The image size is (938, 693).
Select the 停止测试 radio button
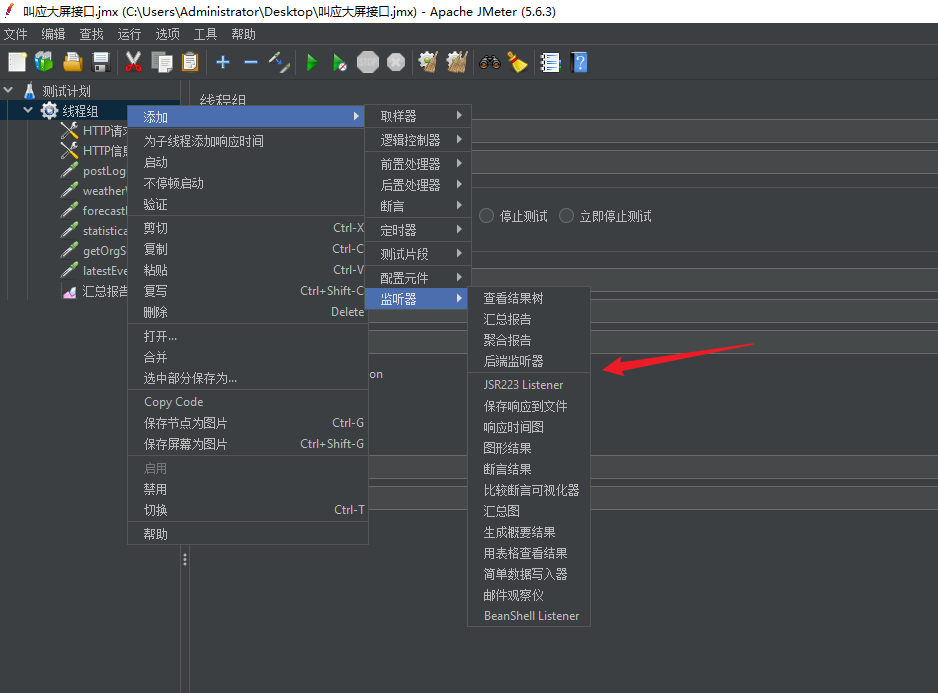tap(486, 215)
